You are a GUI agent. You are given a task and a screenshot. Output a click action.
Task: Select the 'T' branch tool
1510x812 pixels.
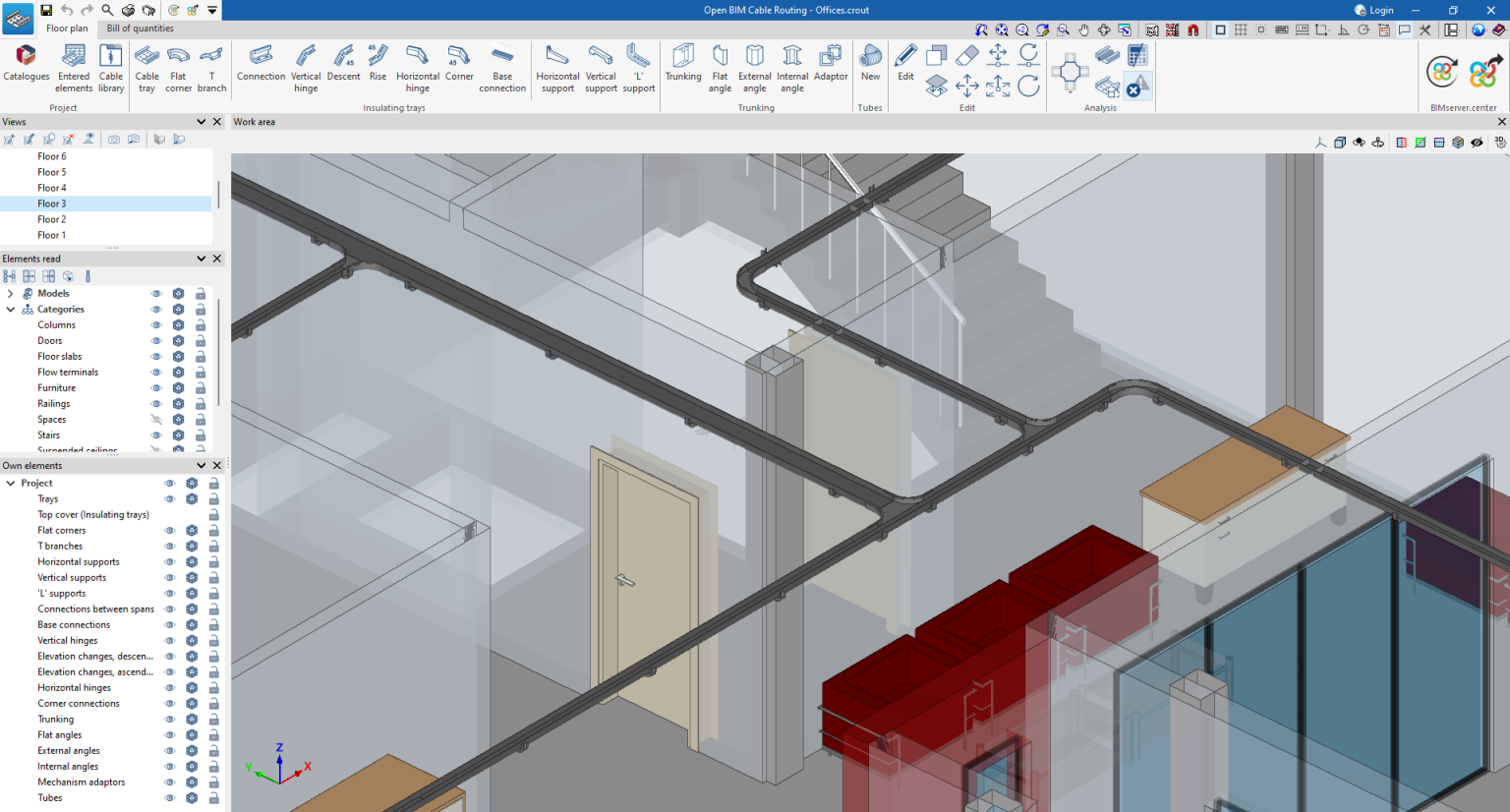212,66
